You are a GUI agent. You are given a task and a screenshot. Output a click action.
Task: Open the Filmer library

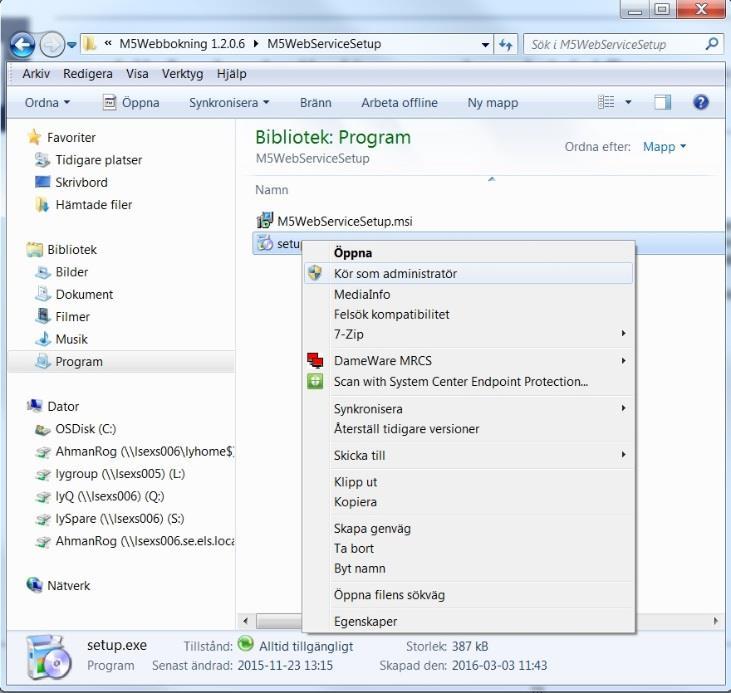pos(72,317)
